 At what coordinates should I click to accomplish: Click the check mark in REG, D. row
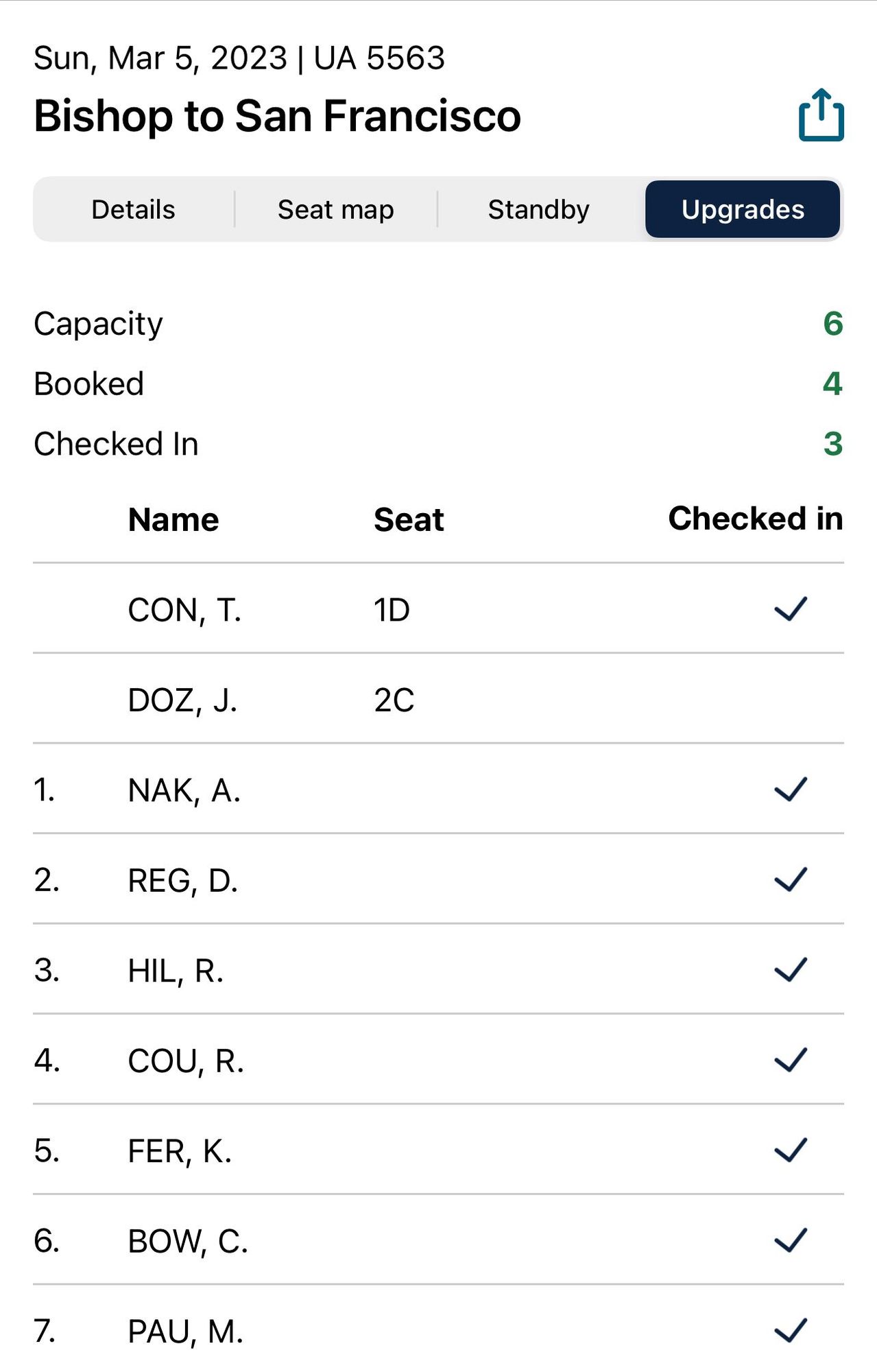click(791, 879)
